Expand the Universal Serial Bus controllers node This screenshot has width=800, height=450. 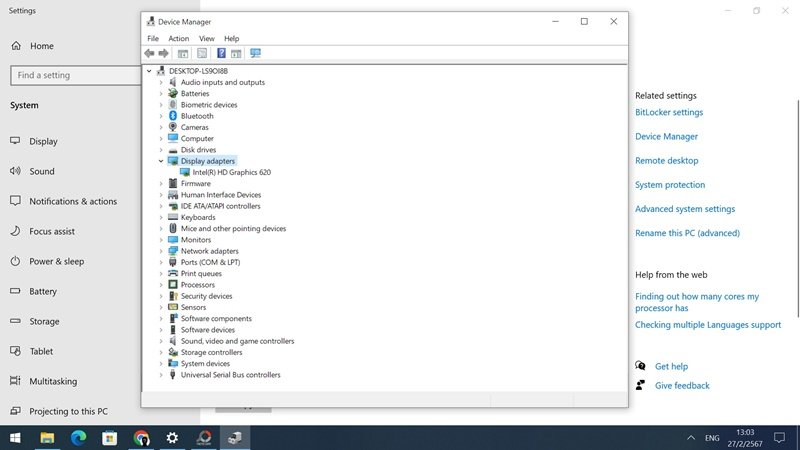[161, 375]
